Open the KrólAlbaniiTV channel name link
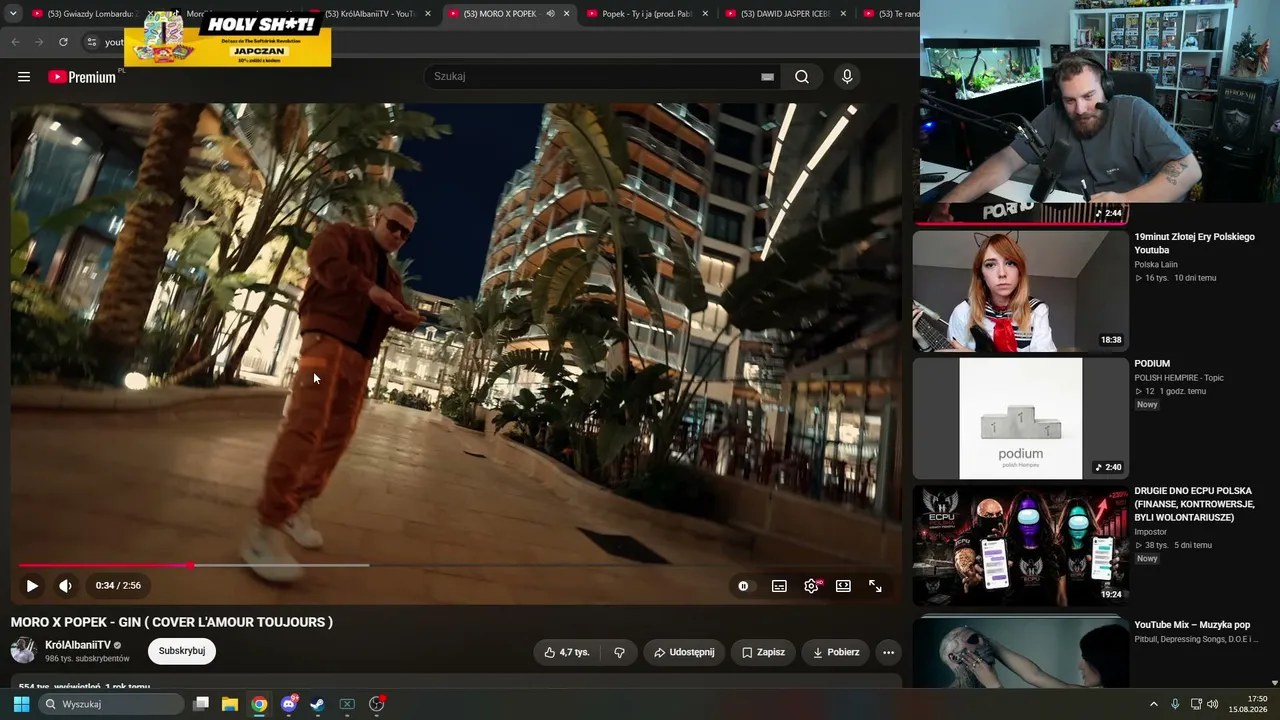 click(x=78, y=645)
